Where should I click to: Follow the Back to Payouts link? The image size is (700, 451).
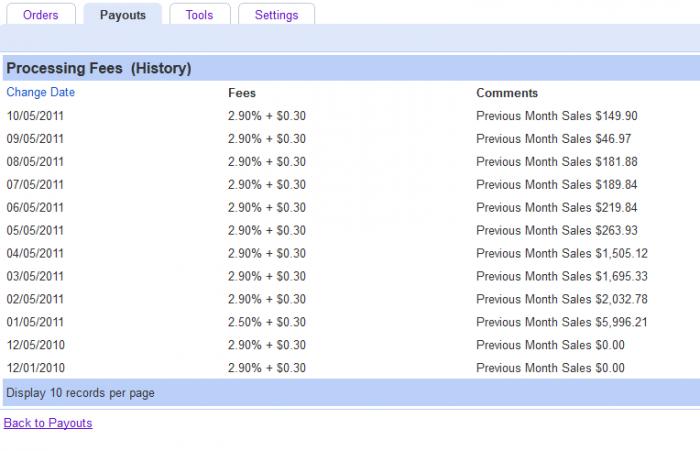pyautogui.click(x=48, y=423)
